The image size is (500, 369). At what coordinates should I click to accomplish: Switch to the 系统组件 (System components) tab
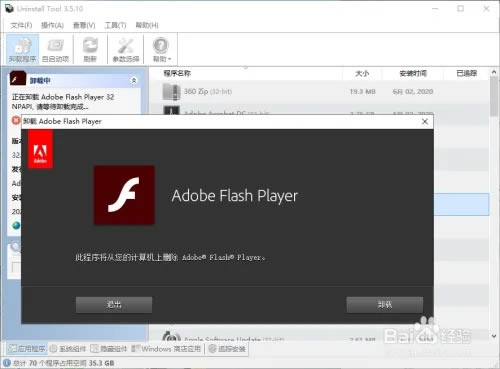(x=68, y=349)
